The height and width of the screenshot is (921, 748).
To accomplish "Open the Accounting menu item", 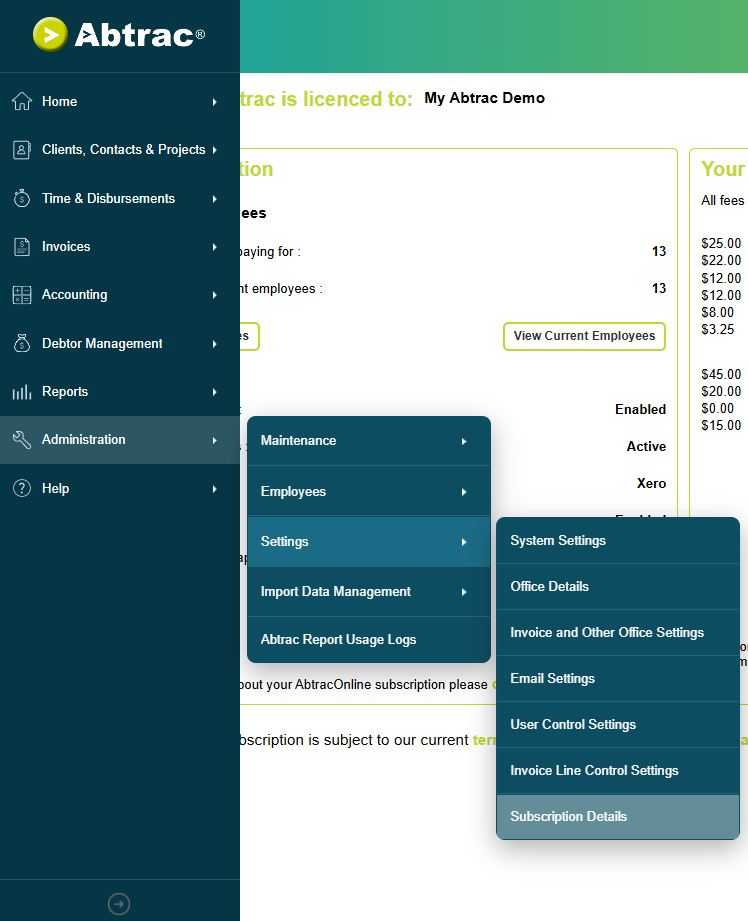I will (x=120, y=295).
